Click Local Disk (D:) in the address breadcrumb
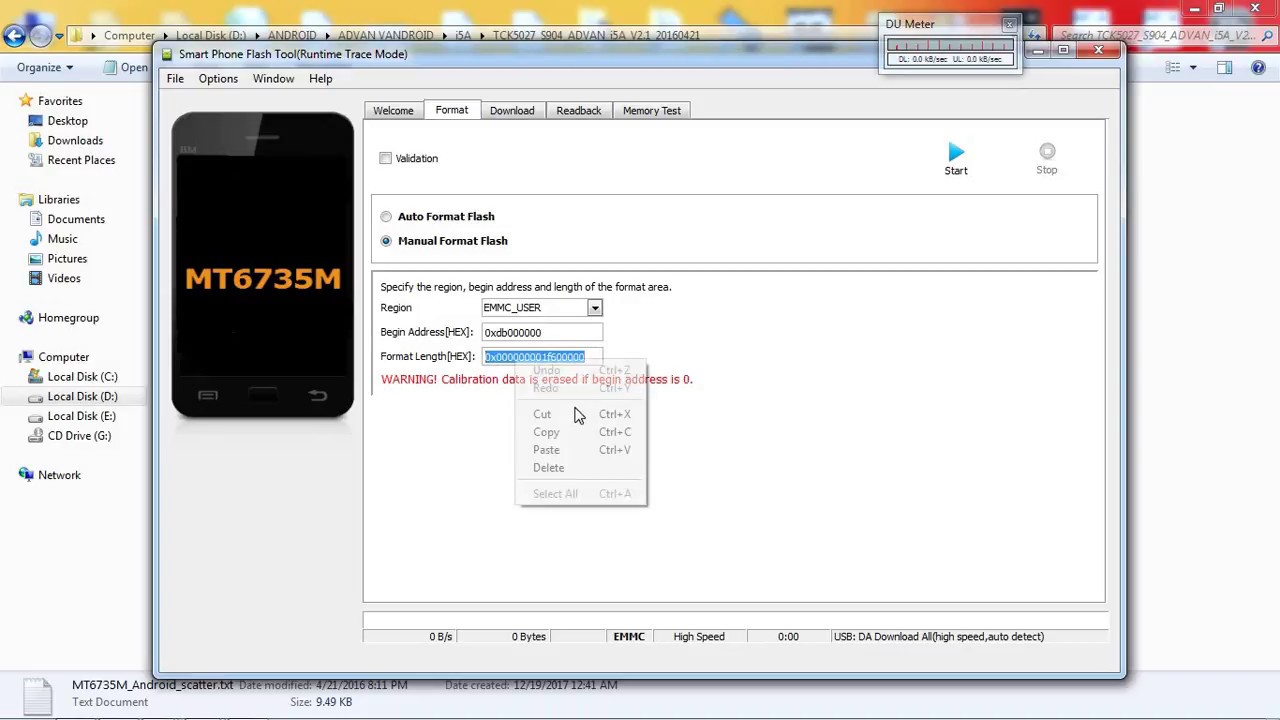The height and width of the screenshot is (720, 1280). click(211, 35)
